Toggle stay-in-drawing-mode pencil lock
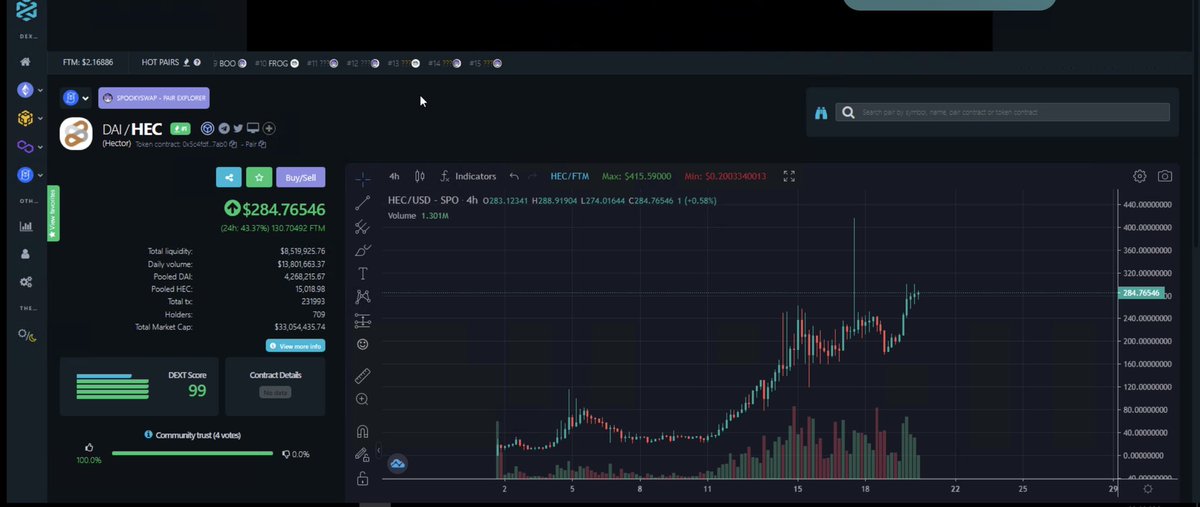 click(363, 455)
